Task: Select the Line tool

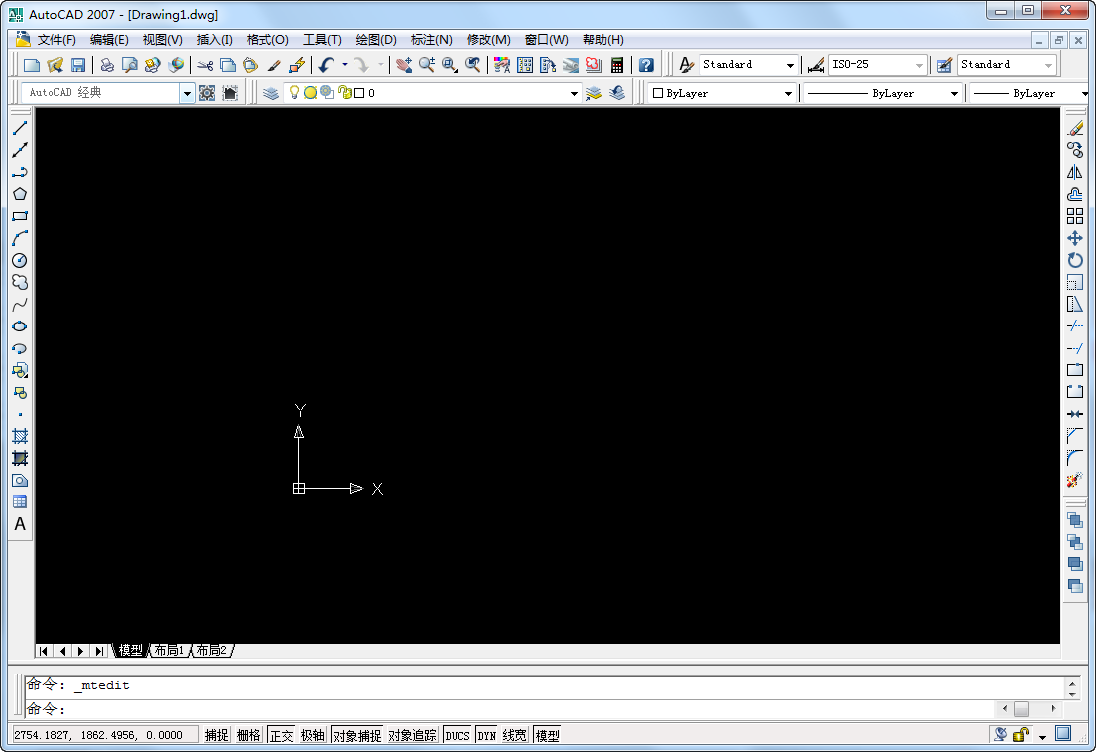Action: click(19, 127)
